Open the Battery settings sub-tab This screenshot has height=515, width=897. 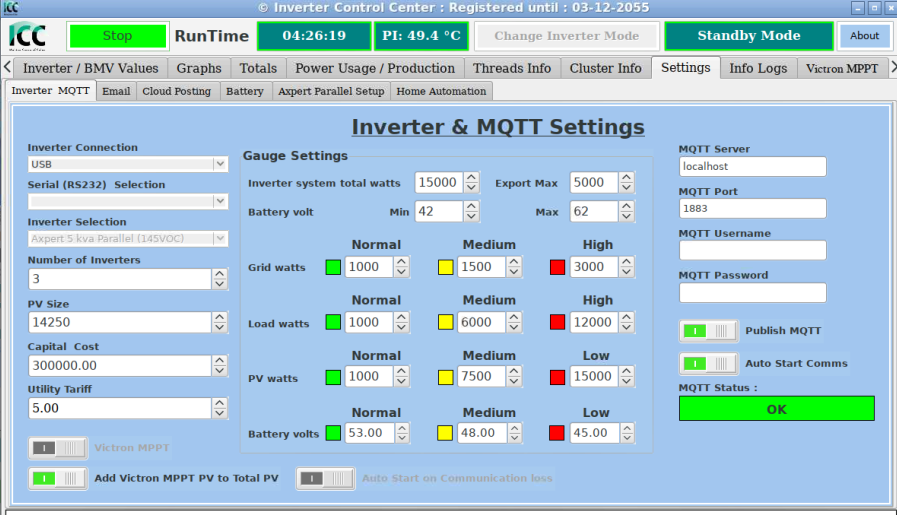click(x=245, y=91)
